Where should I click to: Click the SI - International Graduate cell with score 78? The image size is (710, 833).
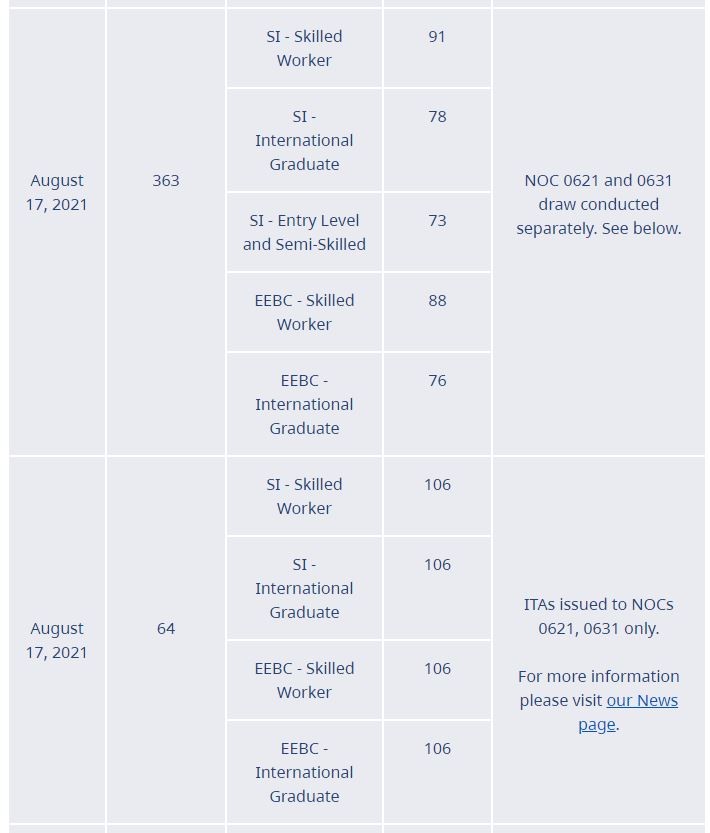point(304,140)
